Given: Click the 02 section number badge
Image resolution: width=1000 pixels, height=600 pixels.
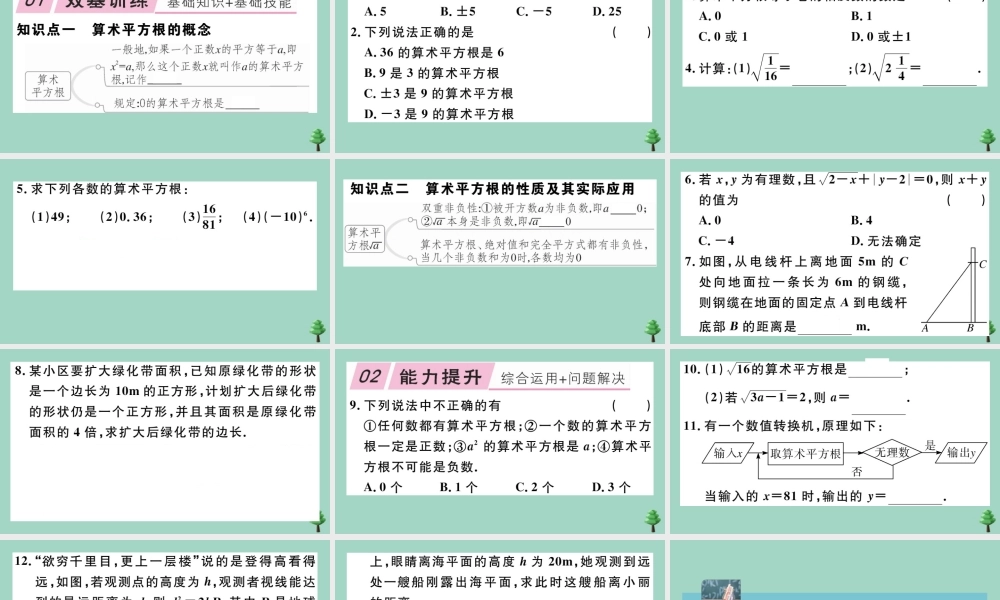Looking at the screenshot, I should (x=369, y=376).
